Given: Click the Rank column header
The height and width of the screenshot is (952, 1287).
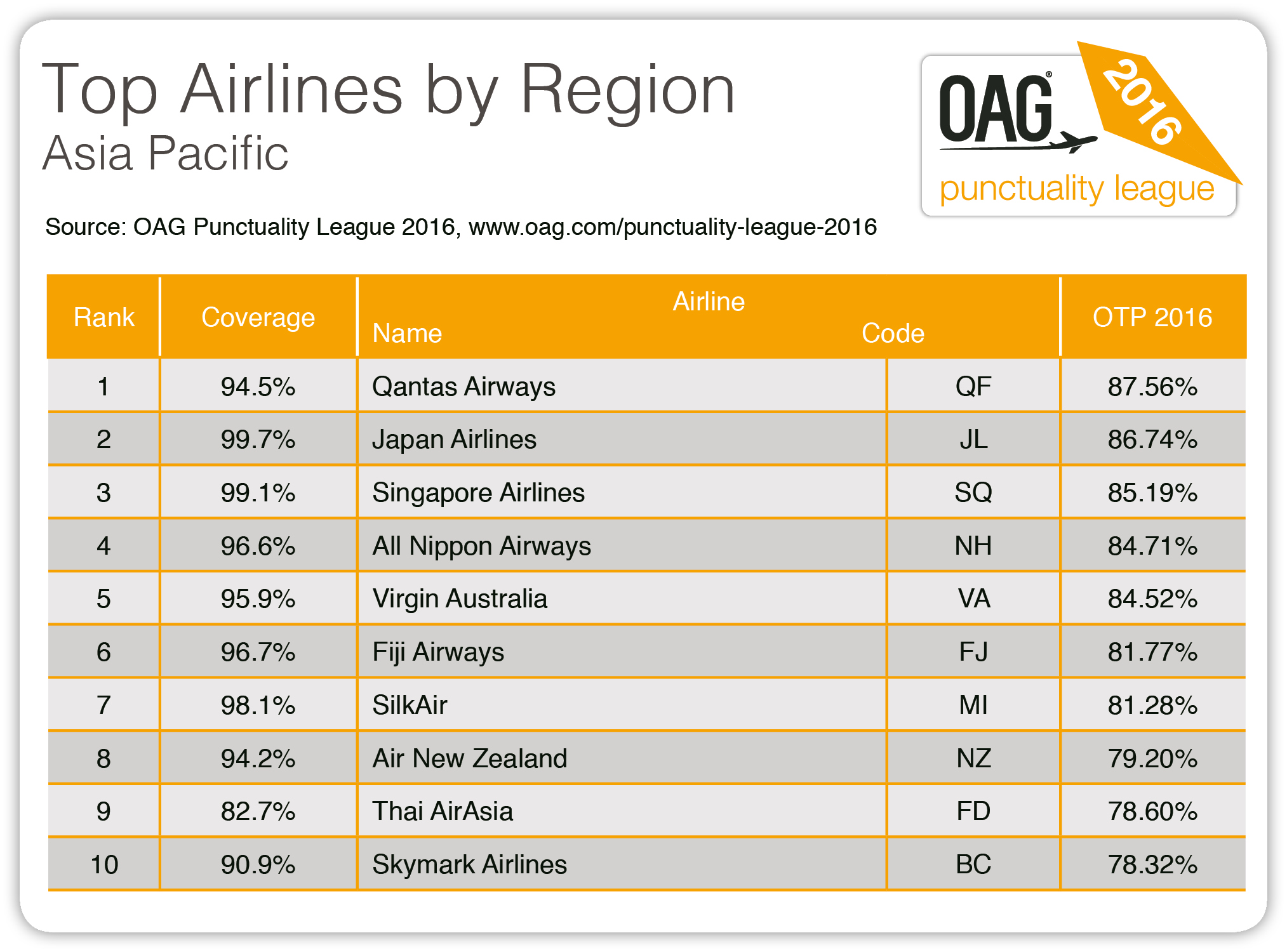Looking at the screenshot, I should 103,317.
